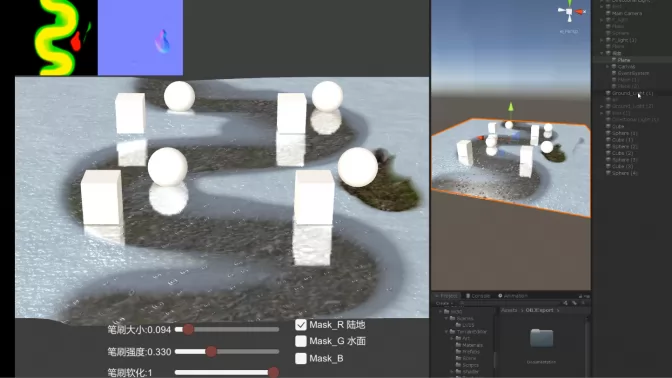Click the Prefabs folder icon

coord(458,351)
